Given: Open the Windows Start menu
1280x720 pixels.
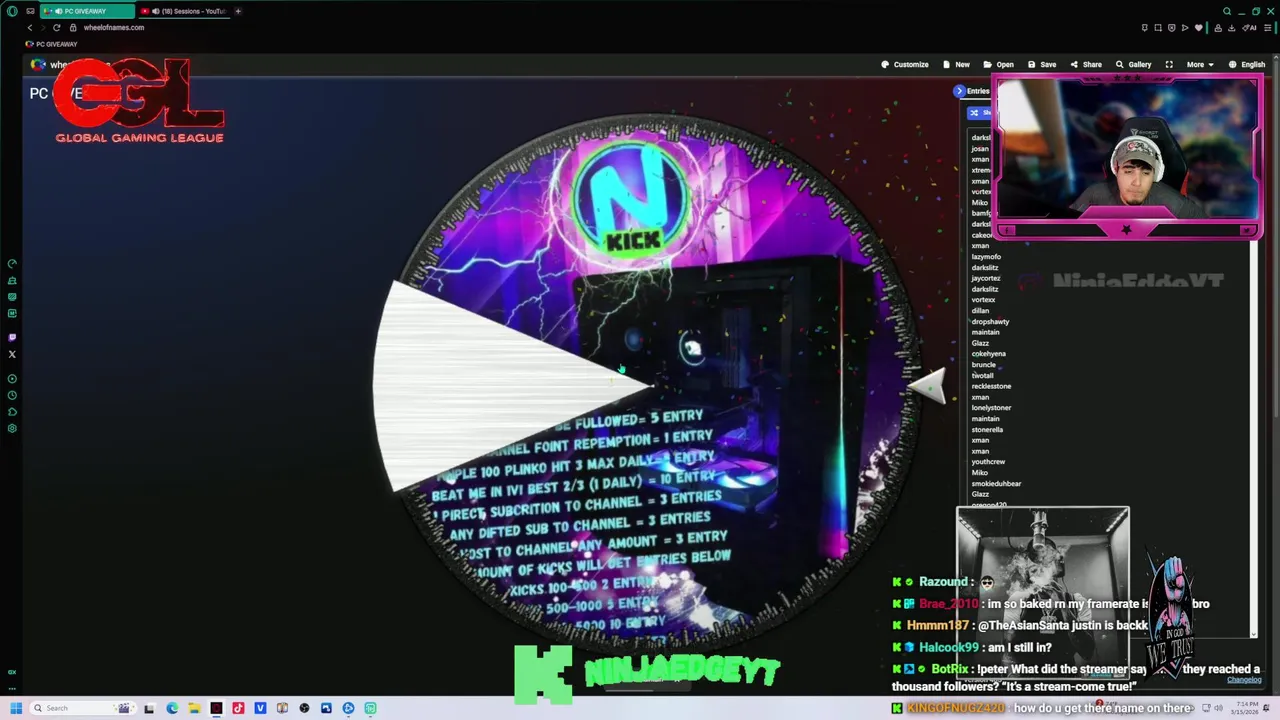Looking at the screenshot, I should click(16, 708).
